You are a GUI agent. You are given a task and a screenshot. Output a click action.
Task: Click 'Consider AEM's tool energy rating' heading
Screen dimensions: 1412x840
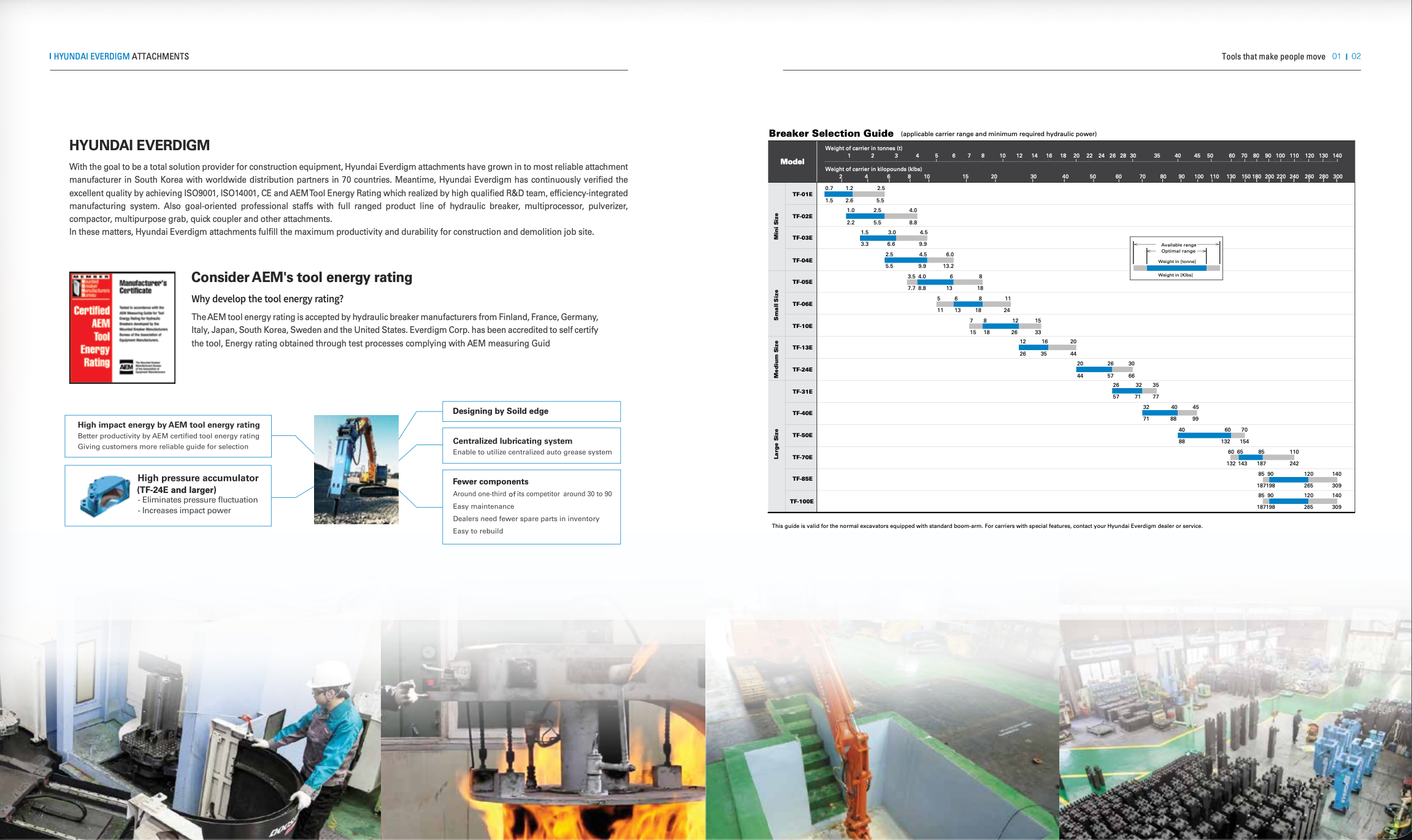click(302, 277)
